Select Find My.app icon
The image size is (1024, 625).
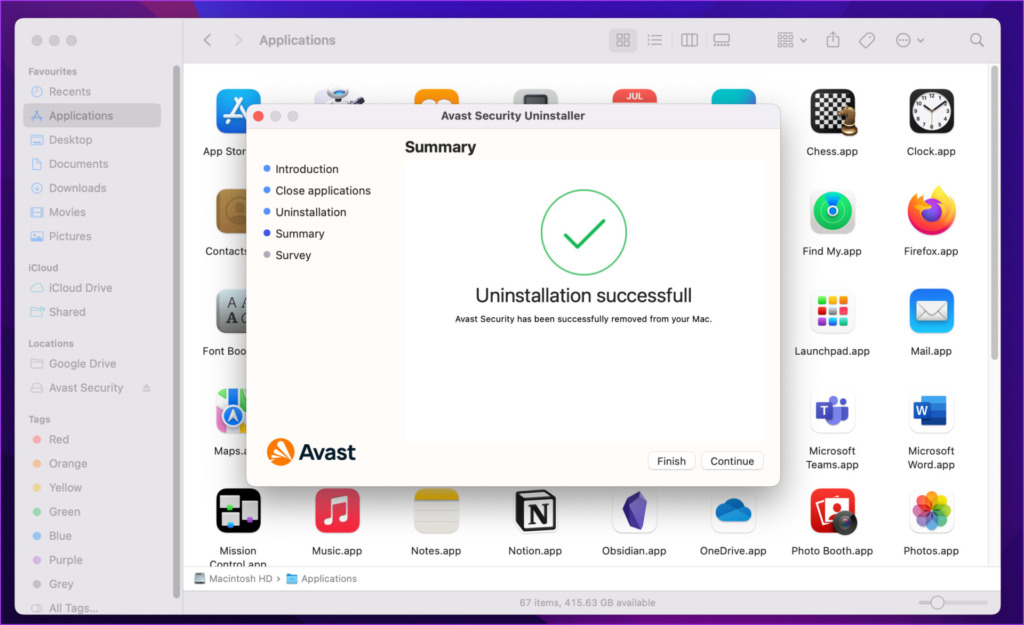pos(832,212)
